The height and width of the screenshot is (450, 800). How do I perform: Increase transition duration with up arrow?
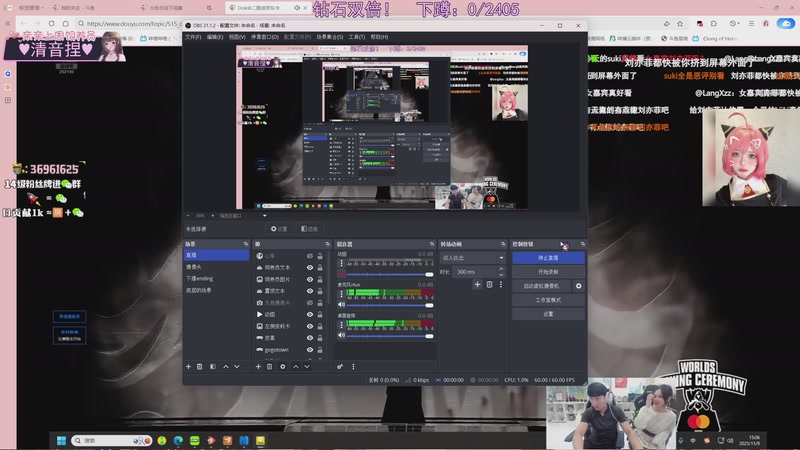click(501, 269)
